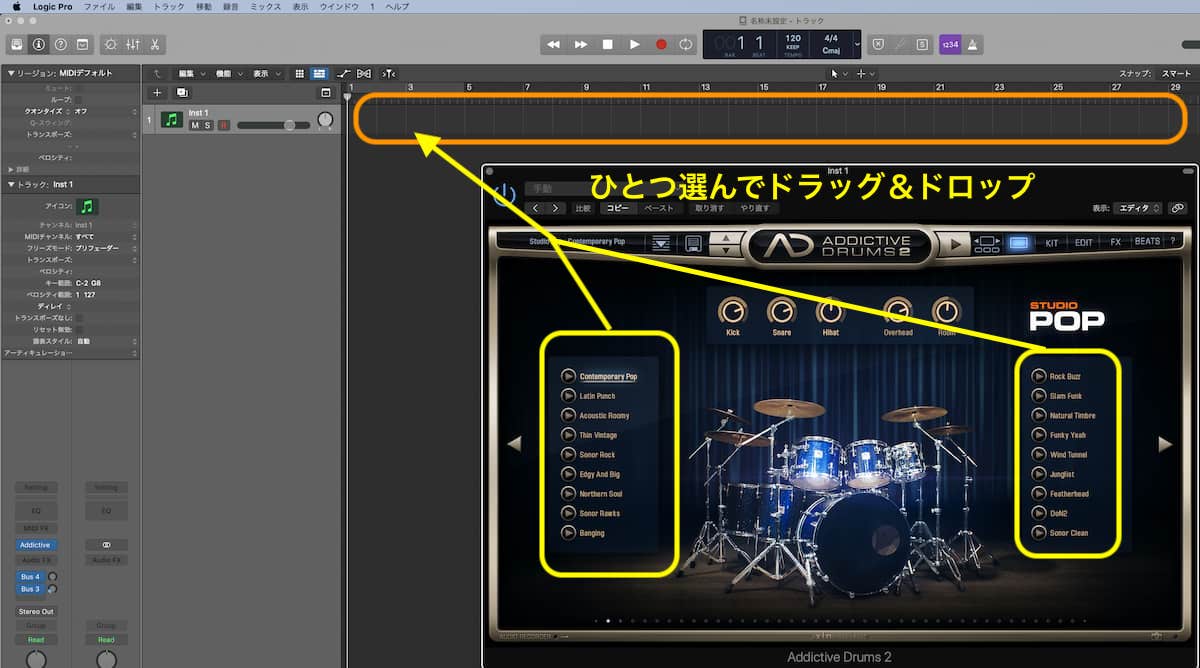
Task: Collapse the トラック: Inst 1 inspector section
Action: (10, 184)
